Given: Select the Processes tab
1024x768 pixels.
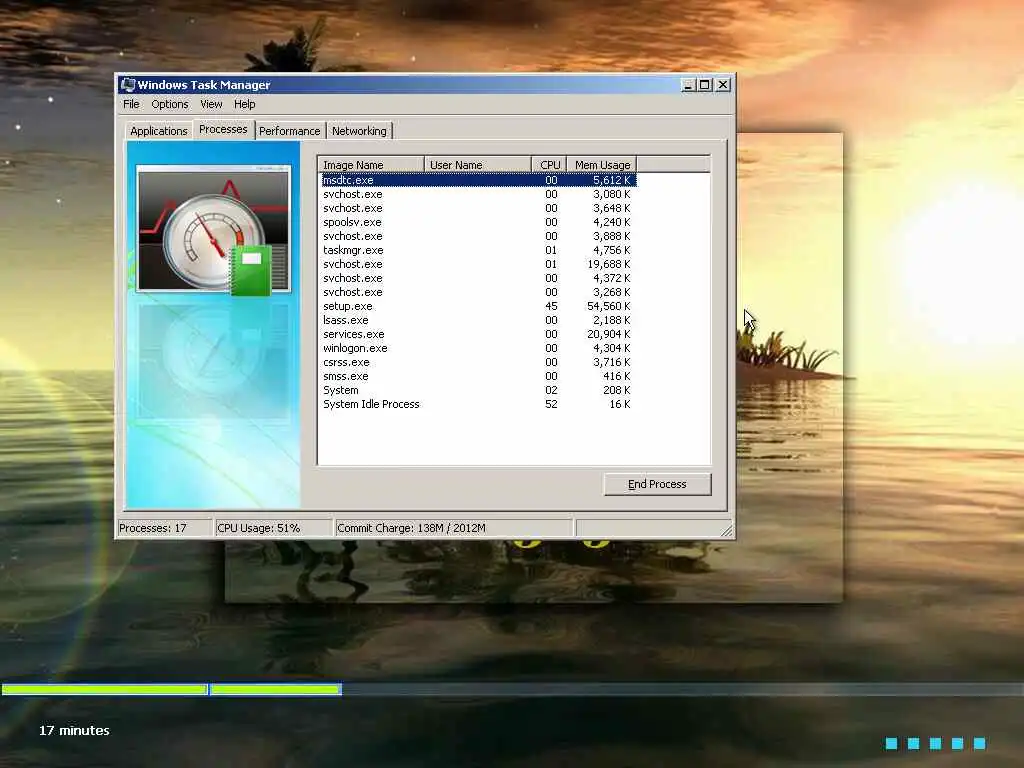Looking at the screenshot, I should [x=223, y=129].
